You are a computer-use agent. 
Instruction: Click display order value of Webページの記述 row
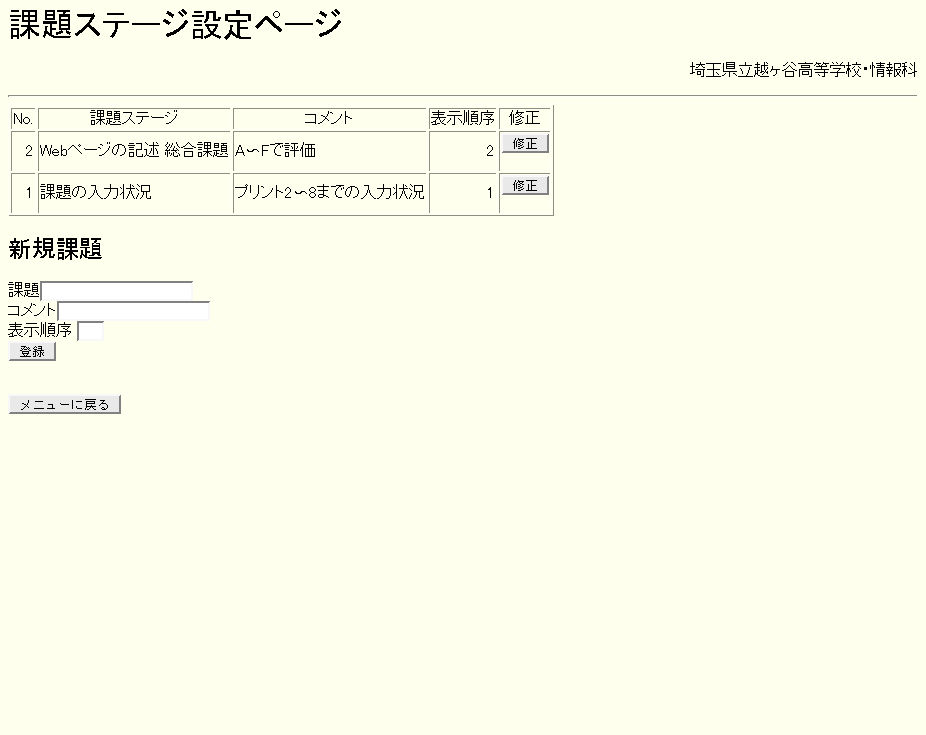pos(463,152)
